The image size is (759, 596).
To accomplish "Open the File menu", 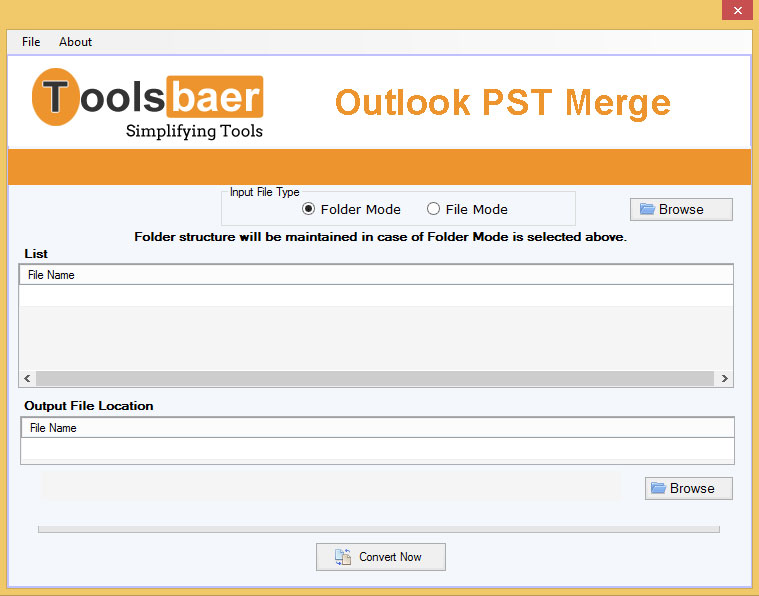I will [x=31, y=42].
